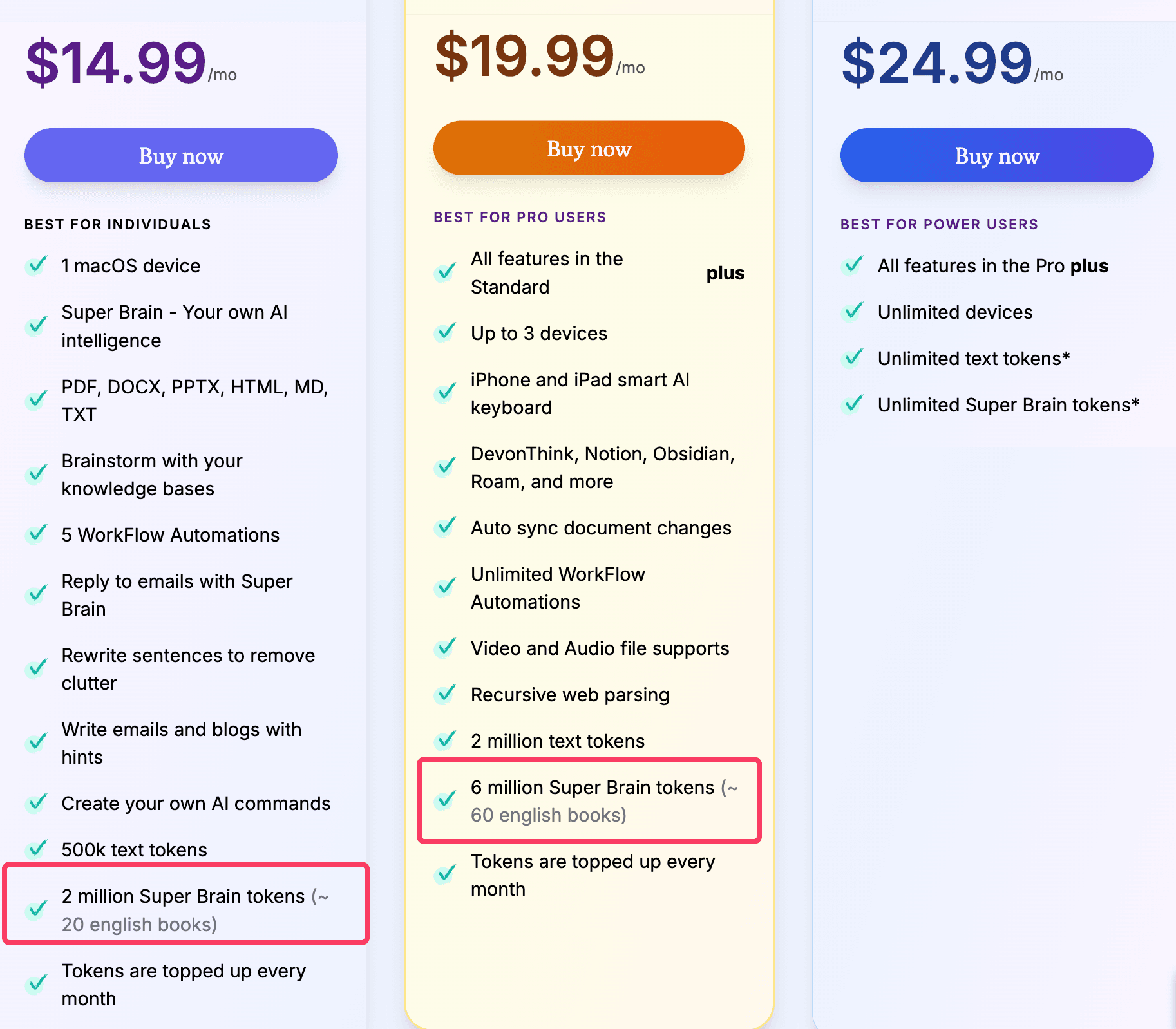Click the highlighted "6 million Super Brain tokens" feature

point(588,800)
